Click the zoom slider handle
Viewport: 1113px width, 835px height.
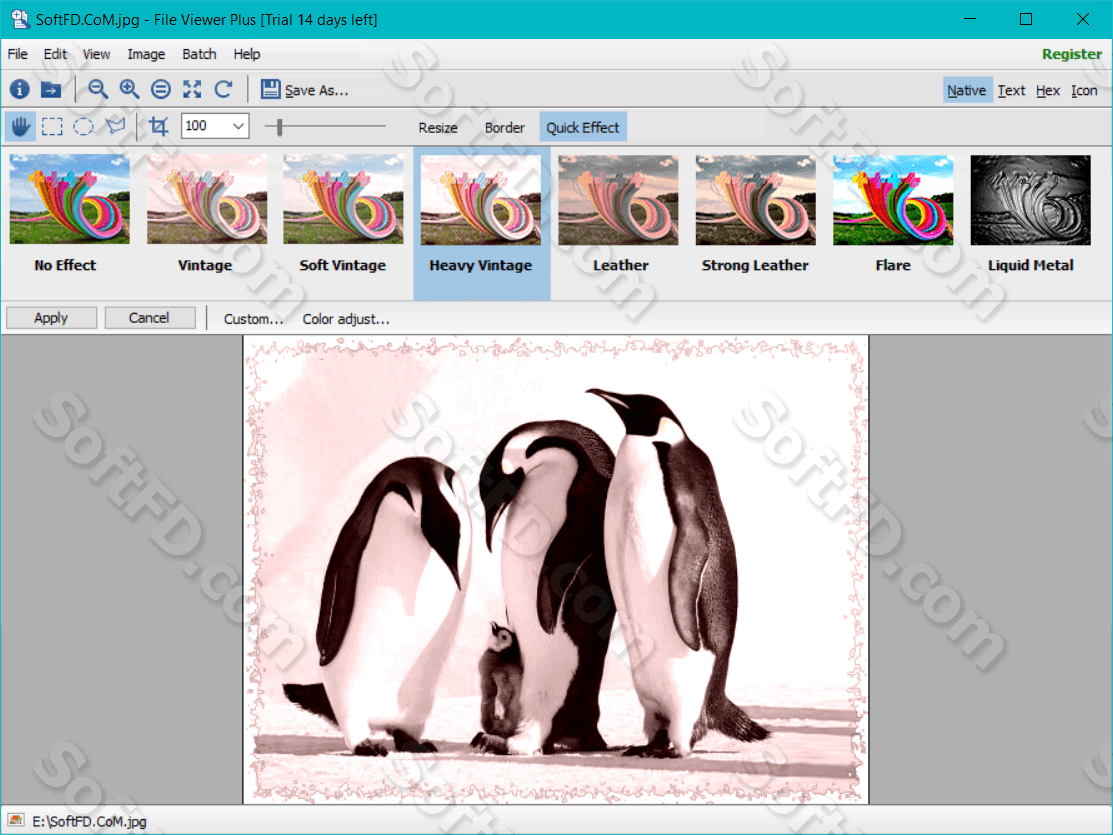point(280,127)
